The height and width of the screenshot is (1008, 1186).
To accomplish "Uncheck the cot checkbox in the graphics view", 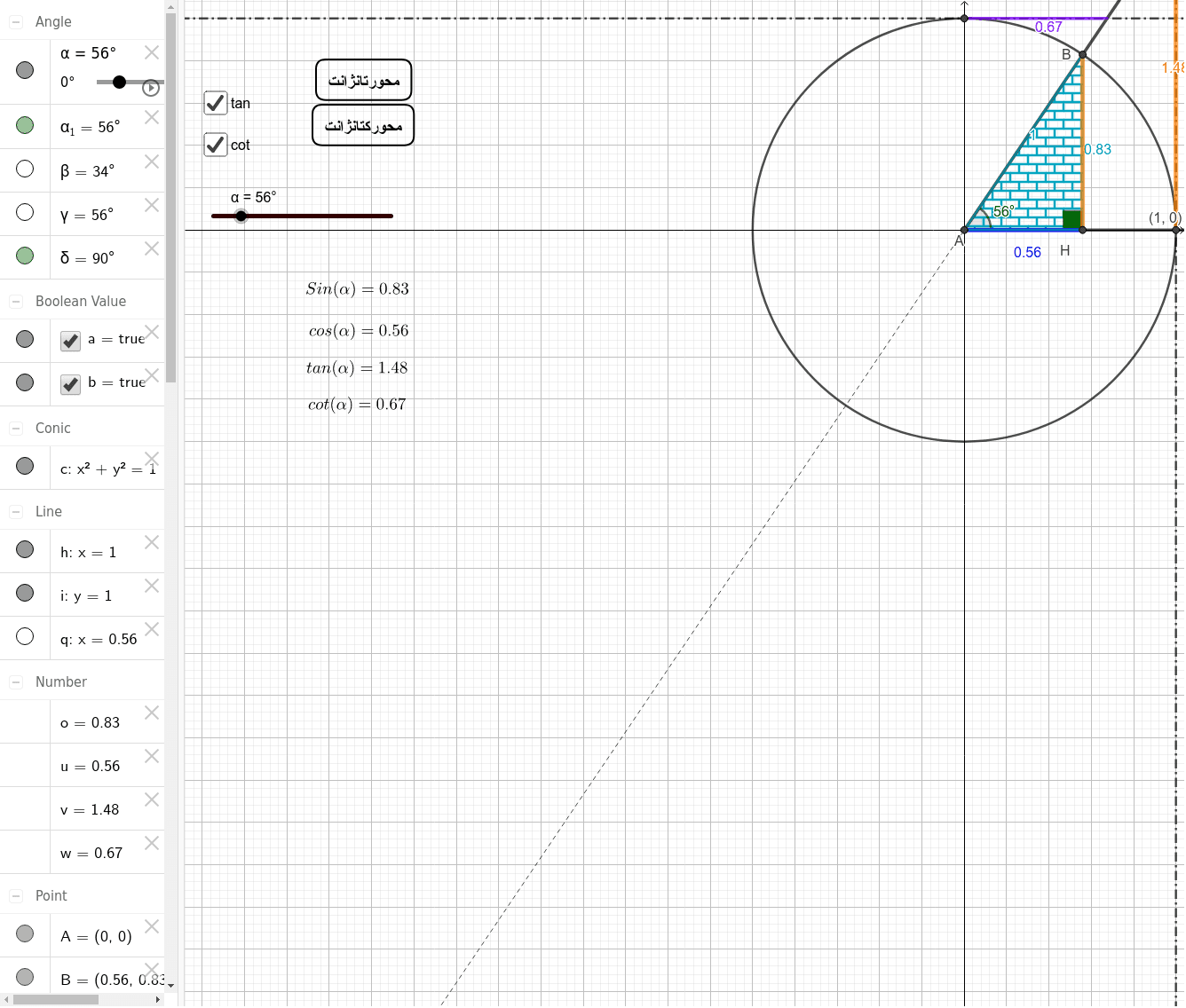I will click(215, 145).
